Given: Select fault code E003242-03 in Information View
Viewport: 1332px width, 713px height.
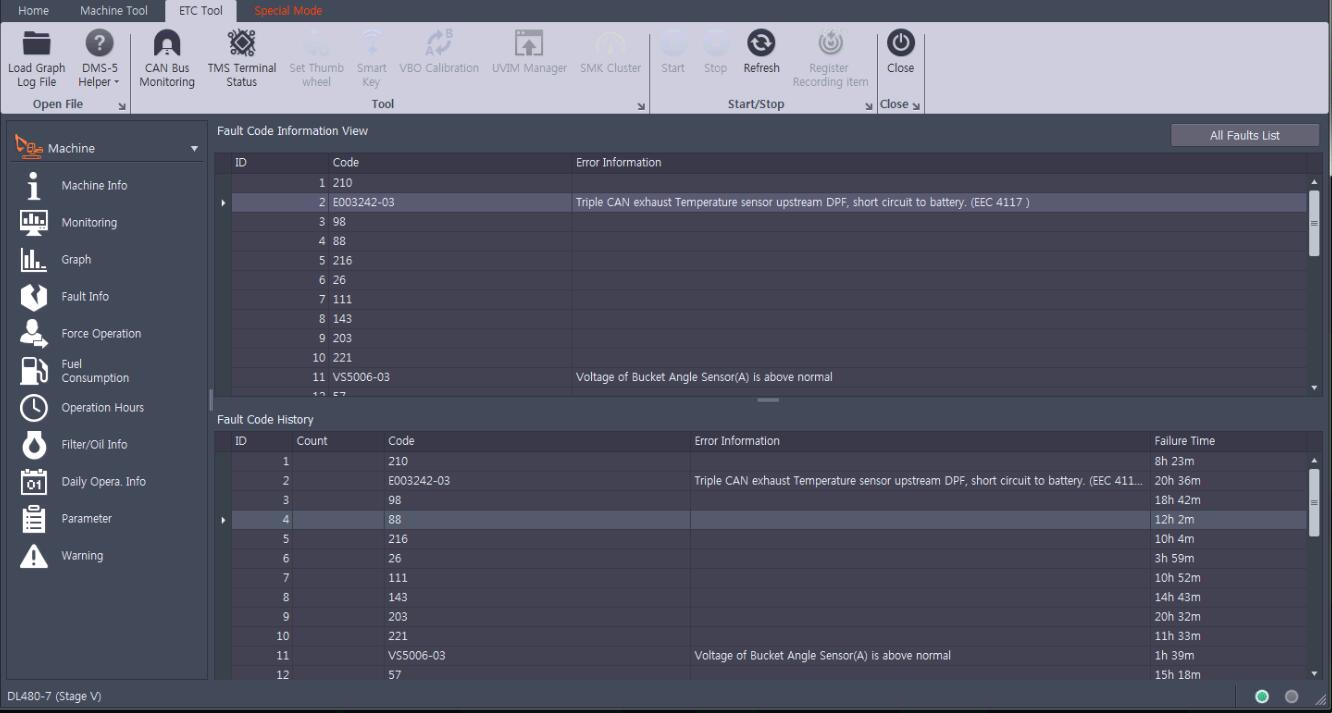Looking at the screenshot, I should (769, 202).
